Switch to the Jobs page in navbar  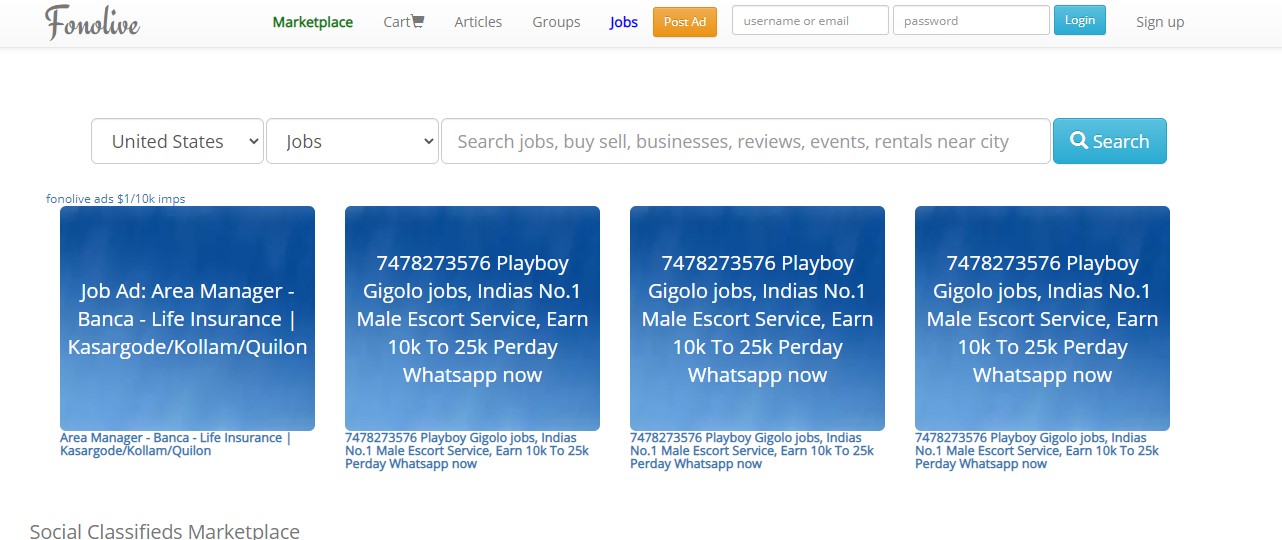(x=623, y=22)
